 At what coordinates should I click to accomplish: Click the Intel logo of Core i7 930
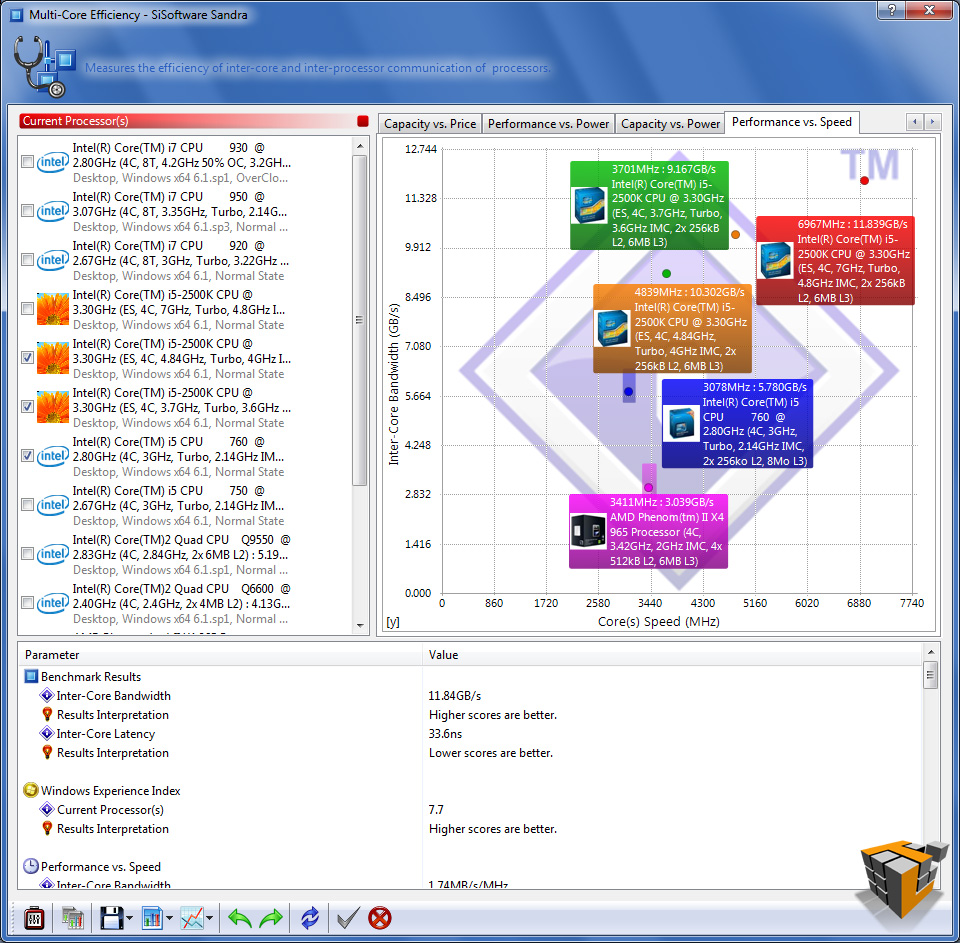coord(53,162)
